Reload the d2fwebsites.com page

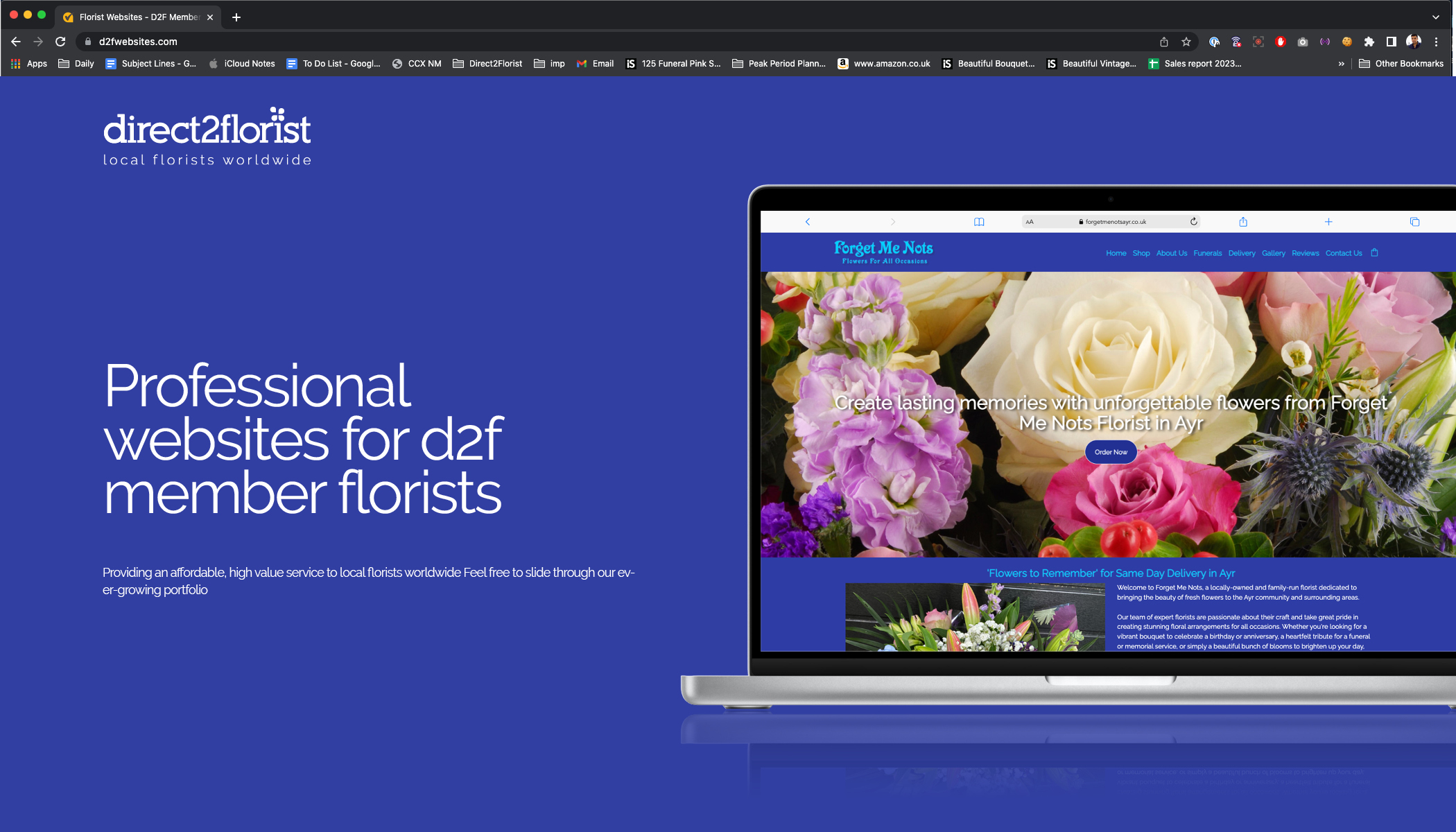coord(60,42)
